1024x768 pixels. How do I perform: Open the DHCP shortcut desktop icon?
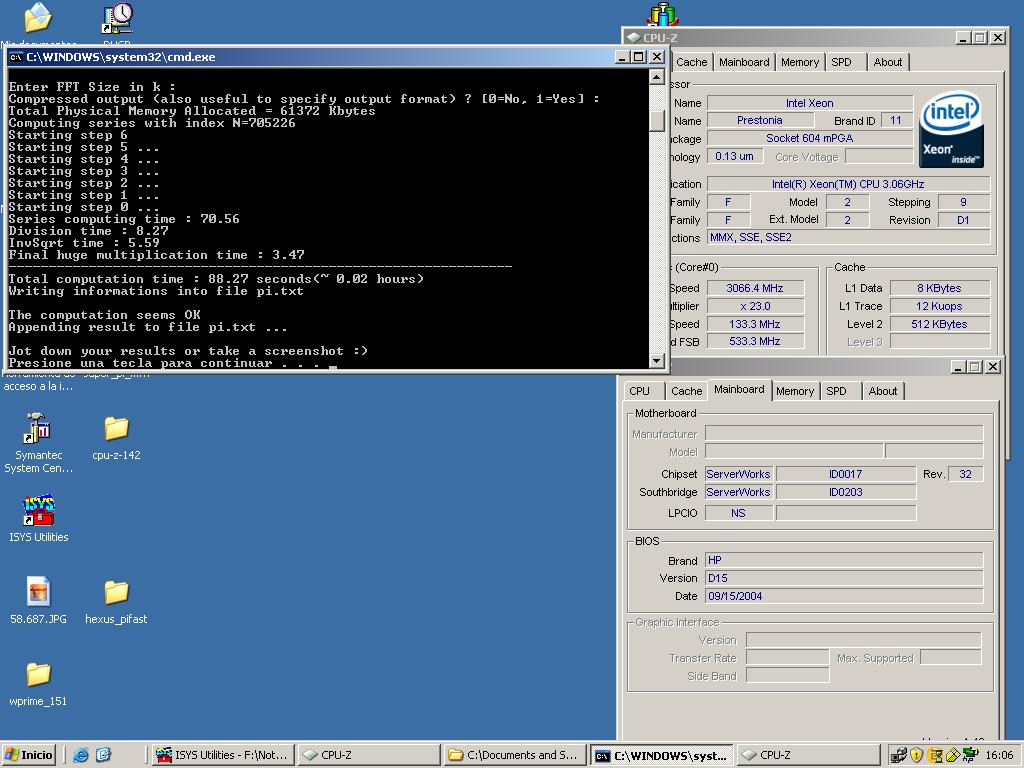tap(118, 18)
